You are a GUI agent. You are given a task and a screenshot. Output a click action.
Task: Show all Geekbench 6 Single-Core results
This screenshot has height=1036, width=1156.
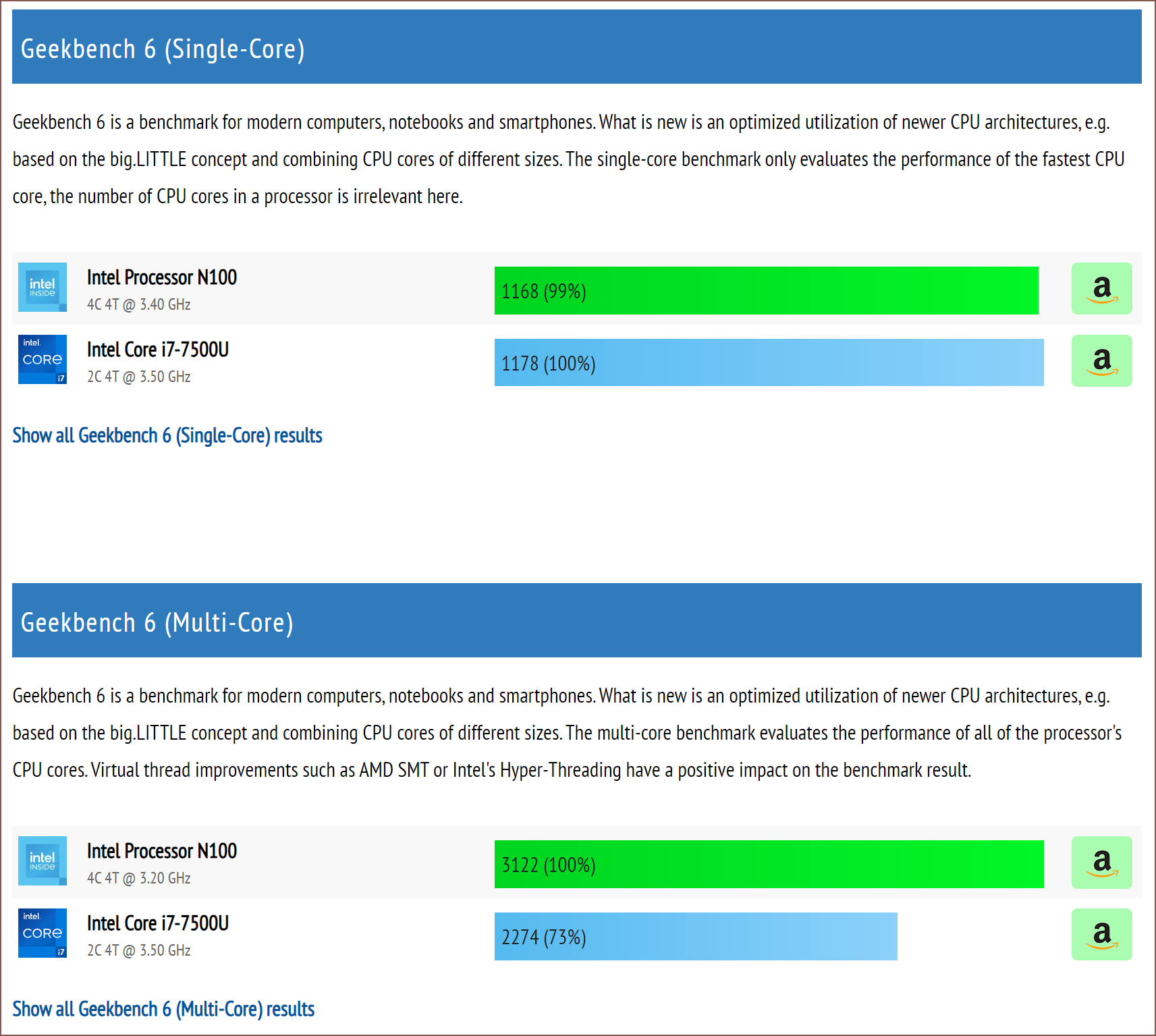pos(167,435)
